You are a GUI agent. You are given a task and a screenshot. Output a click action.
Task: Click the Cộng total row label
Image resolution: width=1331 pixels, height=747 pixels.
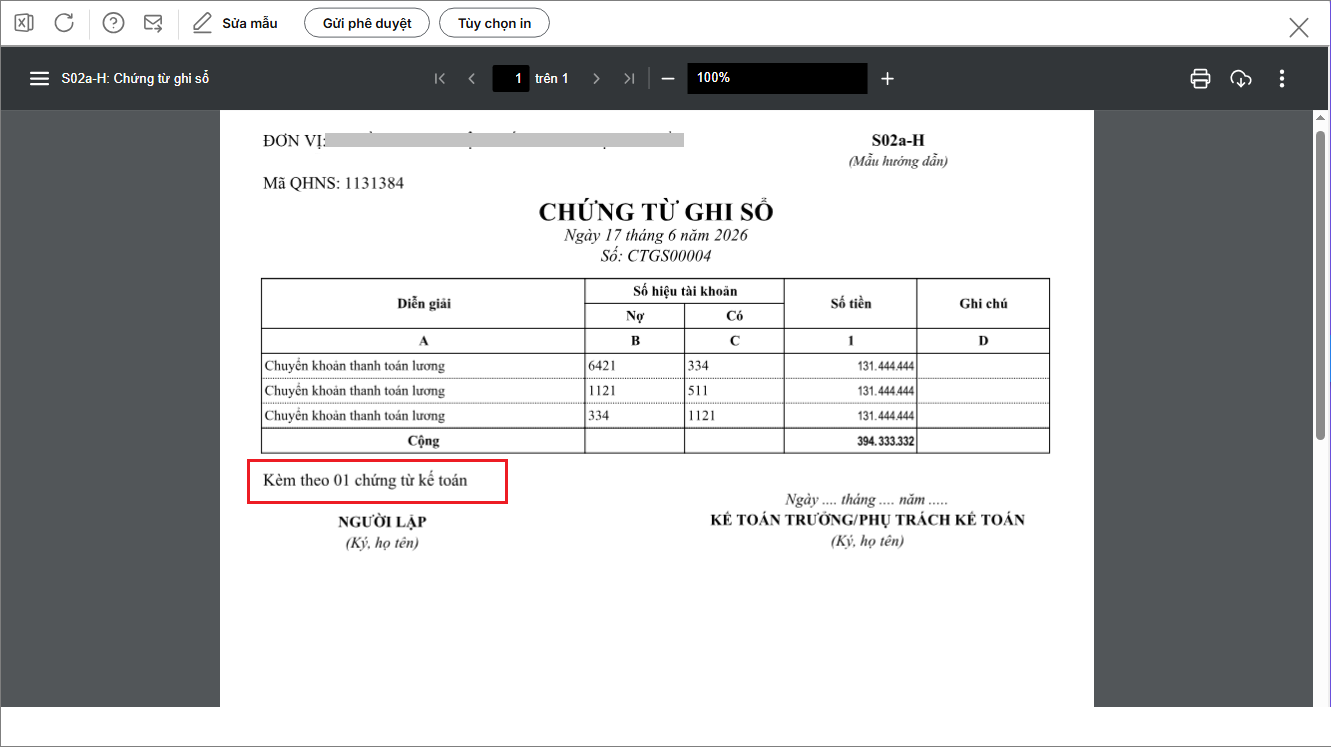click(423, 441)
